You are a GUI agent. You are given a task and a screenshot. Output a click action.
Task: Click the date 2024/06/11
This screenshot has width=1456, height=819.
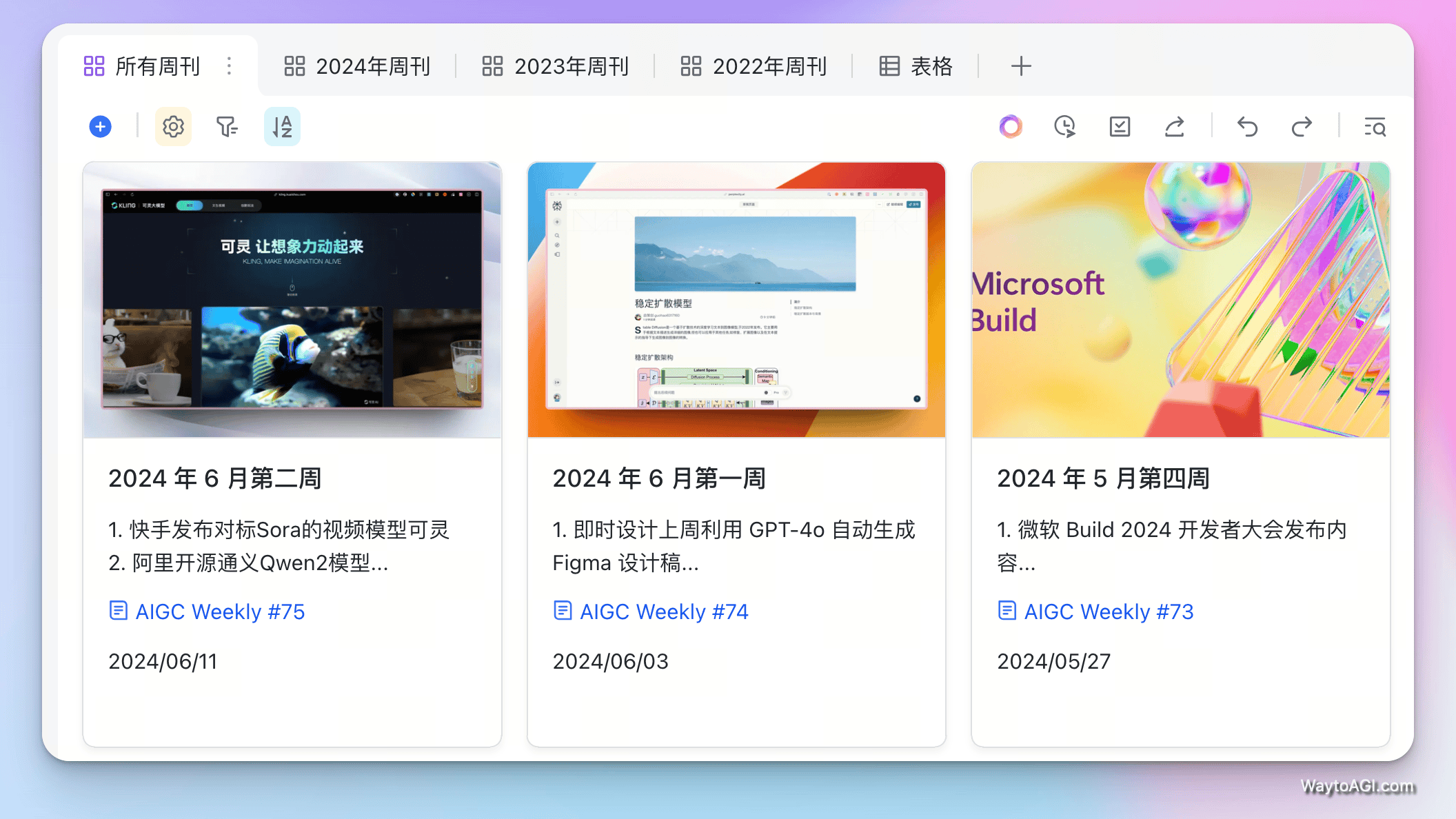pos(163,661)
